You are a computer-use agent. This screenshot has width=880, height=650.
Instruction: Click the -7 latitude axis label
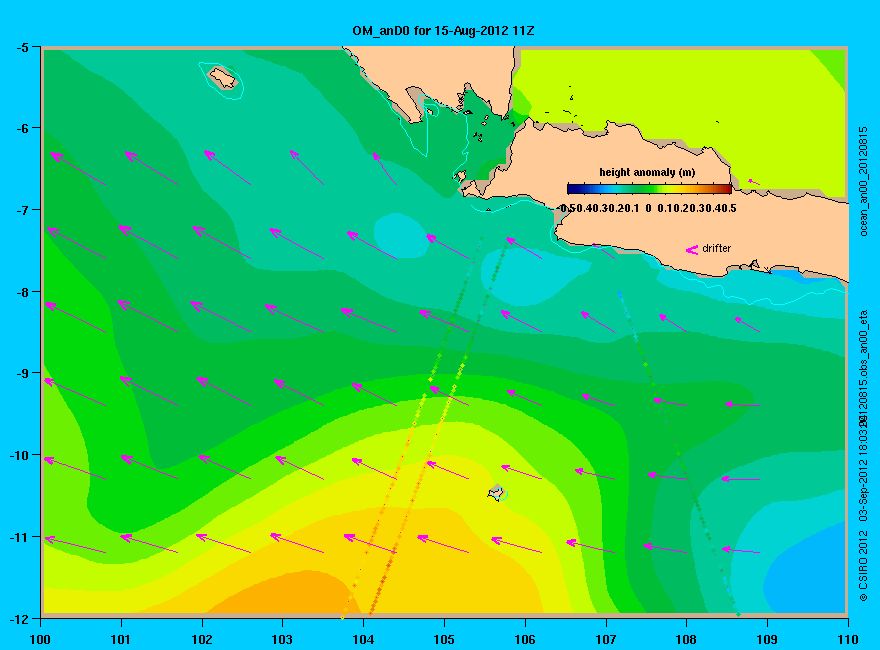pyautogui.click(x=22, y=210)
